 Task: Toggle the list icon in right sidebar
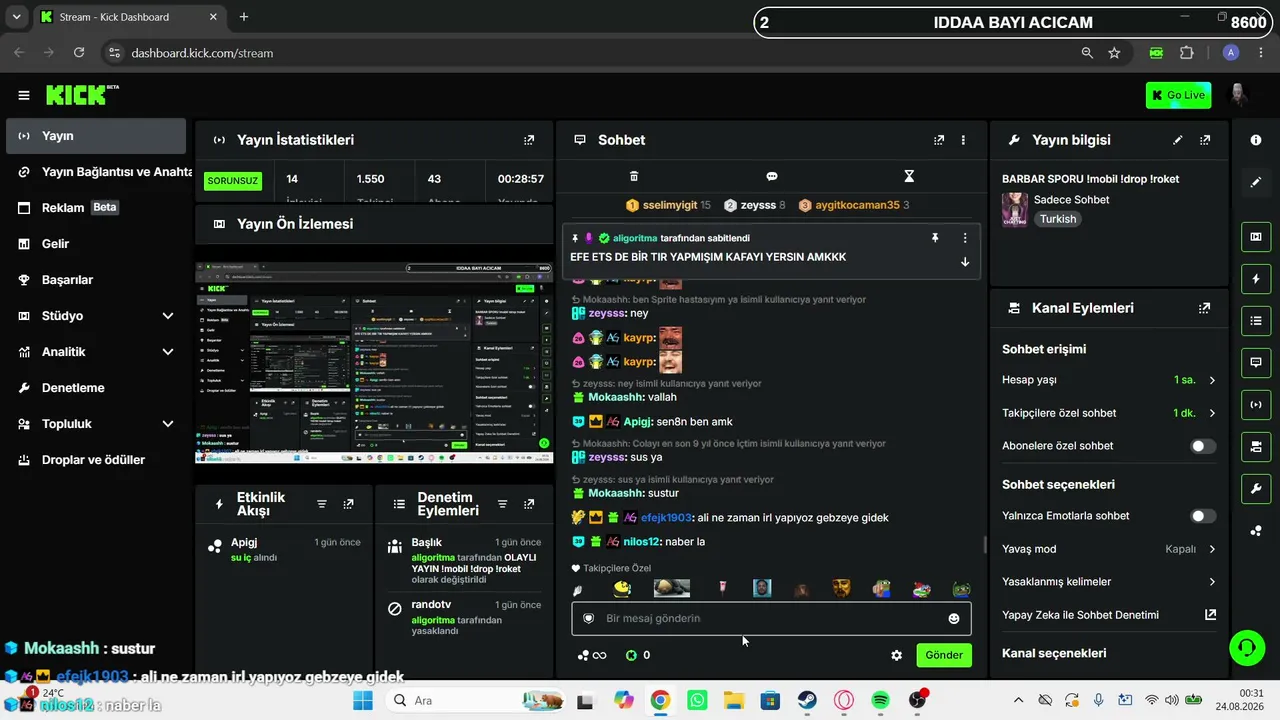(x=1256, y=321)
